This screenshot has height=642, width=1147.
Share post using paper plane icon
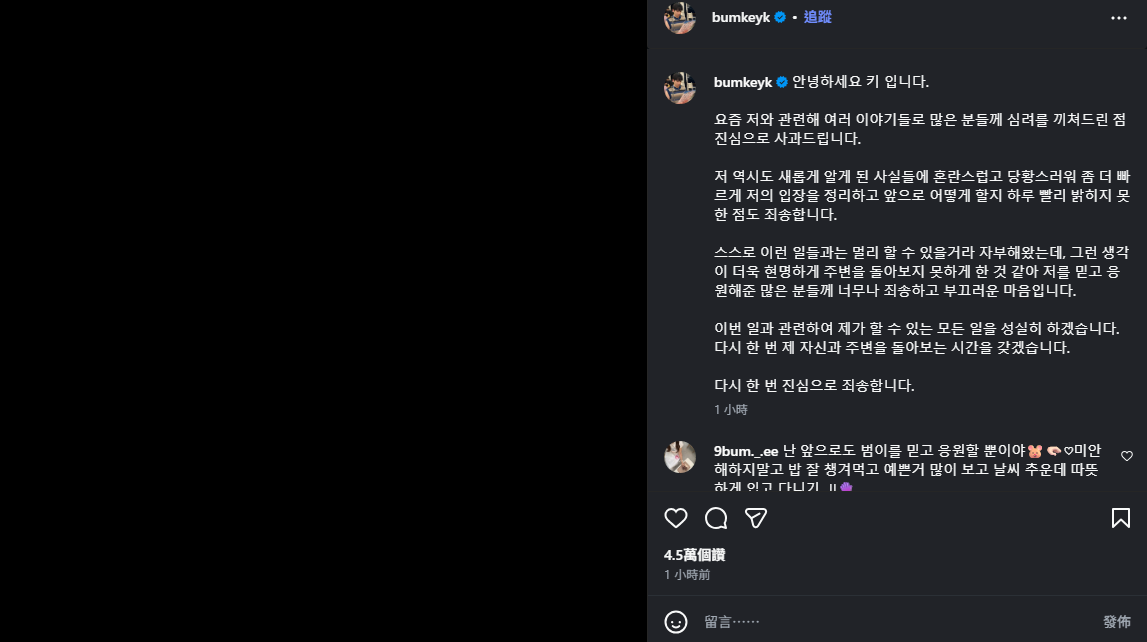coord(756,518)
